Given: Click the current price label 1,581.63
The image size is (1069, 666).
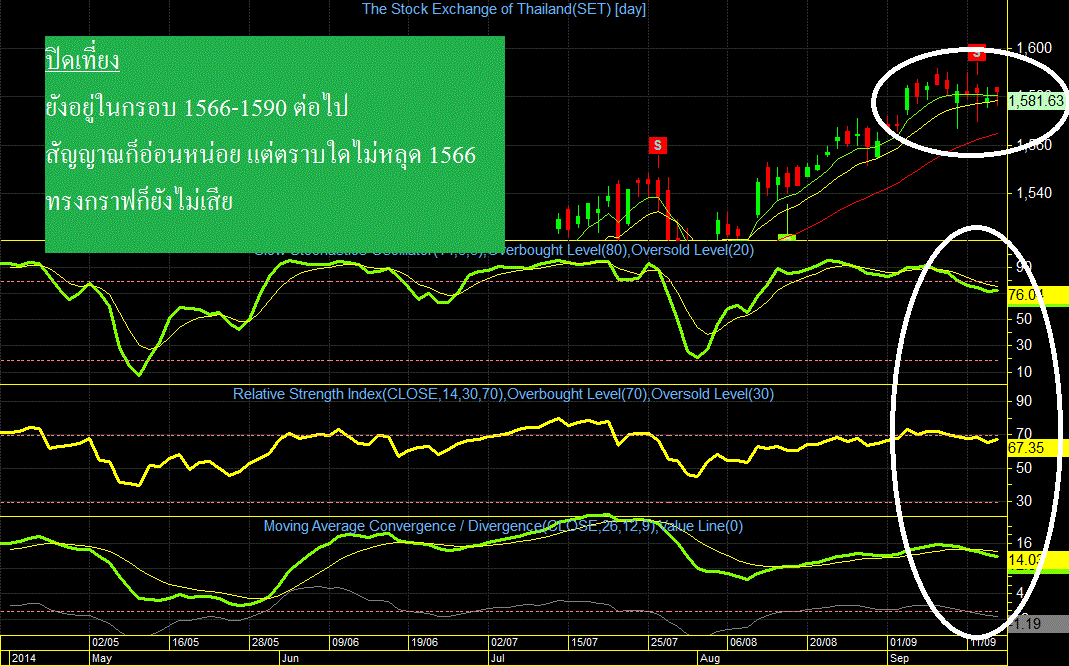Looking at the screenshot, I should [1036, 101].
